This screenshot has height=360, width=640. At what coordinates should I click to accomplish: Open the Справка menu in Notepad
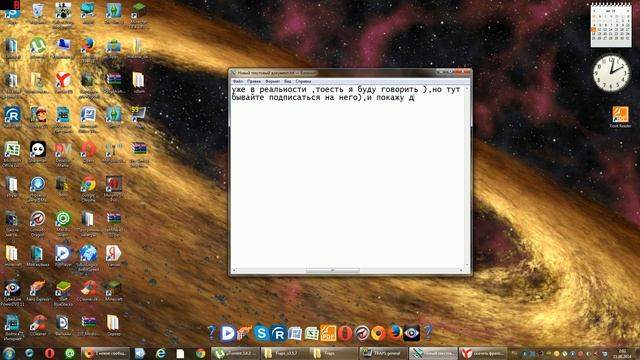coord(303,81)
